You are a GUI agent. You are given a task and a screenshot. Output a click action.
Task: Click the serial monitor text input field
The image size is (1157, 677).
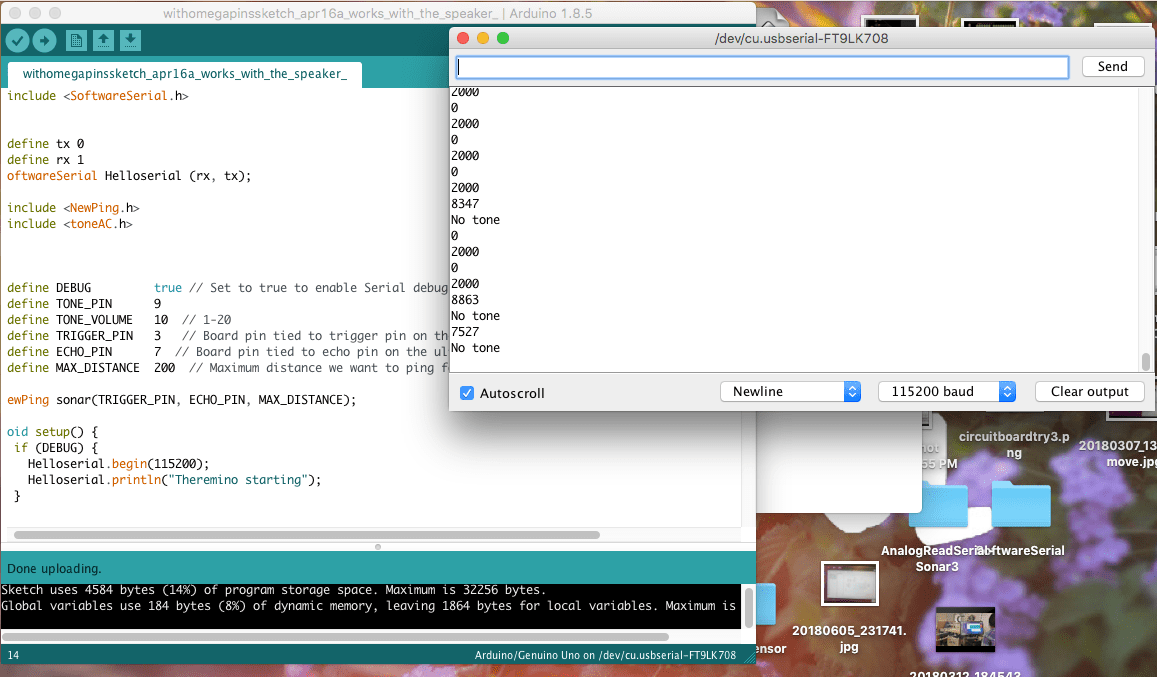(x=762, y=67)
